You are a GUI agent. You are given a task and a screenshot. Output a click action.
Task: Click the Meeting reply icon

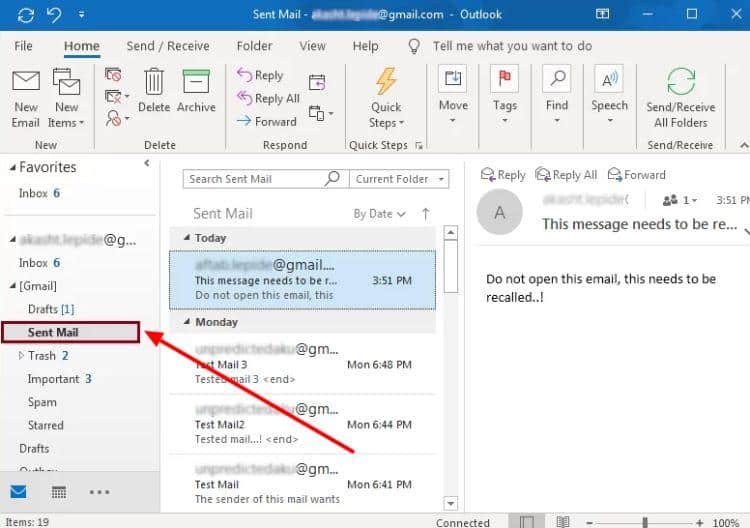pos(317,82)
